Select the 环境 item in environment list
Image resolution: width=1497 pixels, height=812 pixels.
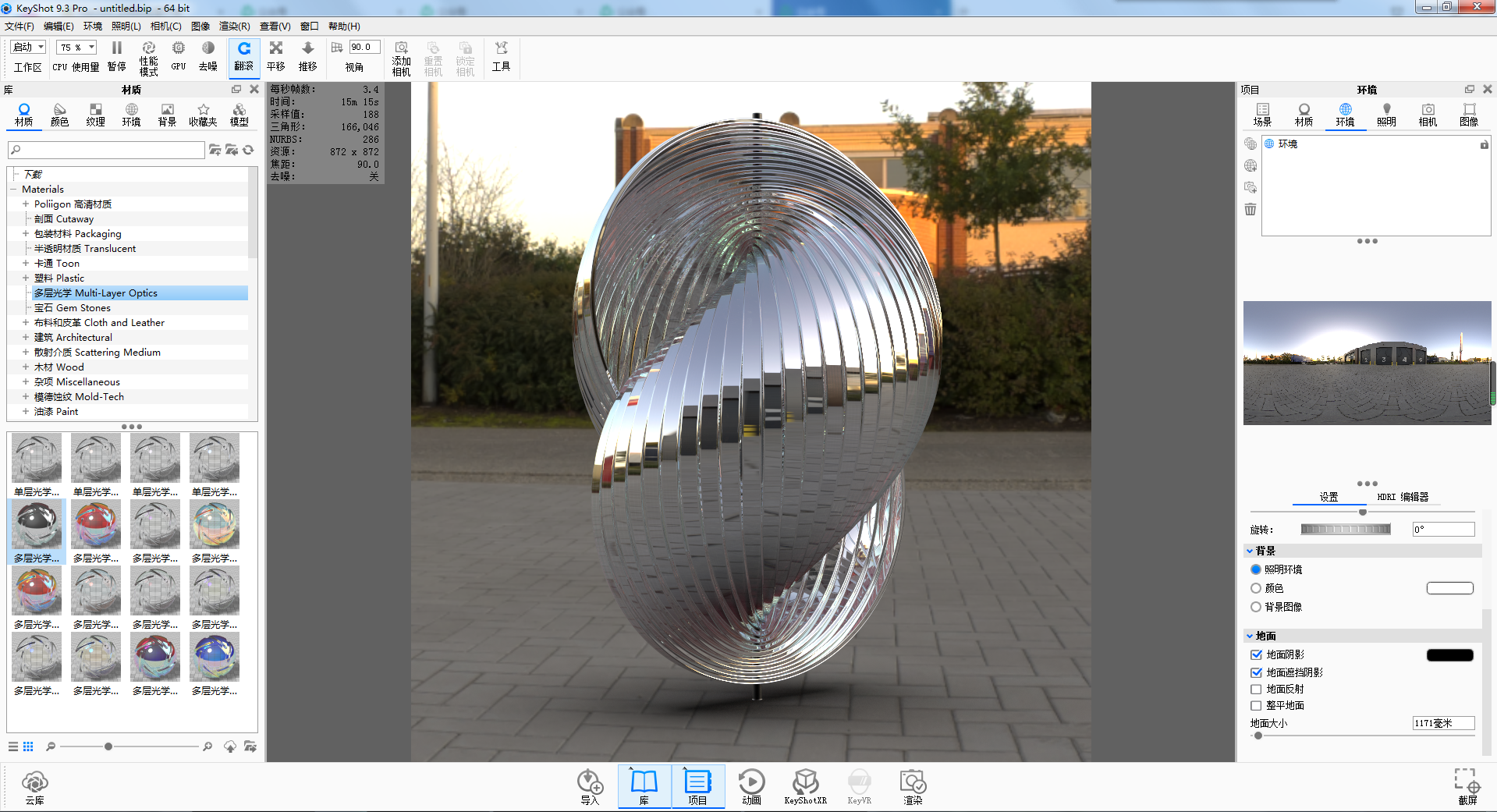1288,144
